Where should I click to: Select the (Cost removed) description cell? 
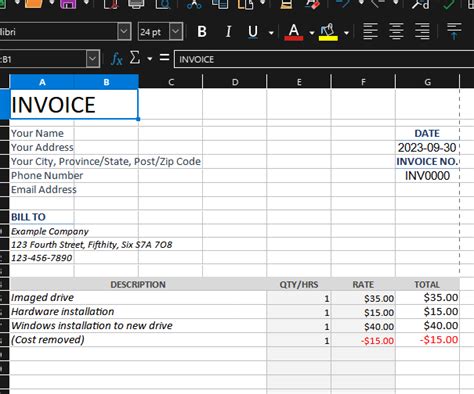(138, 340)
